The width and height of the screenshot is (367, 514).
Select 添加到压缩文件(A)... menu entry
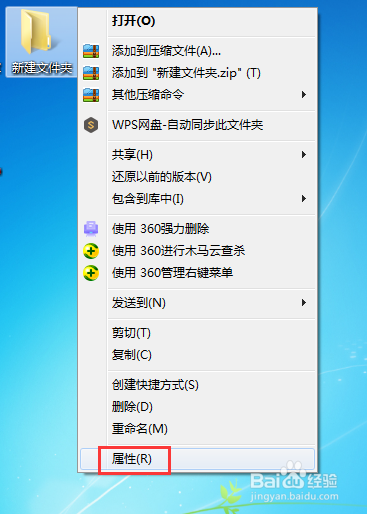198,51
